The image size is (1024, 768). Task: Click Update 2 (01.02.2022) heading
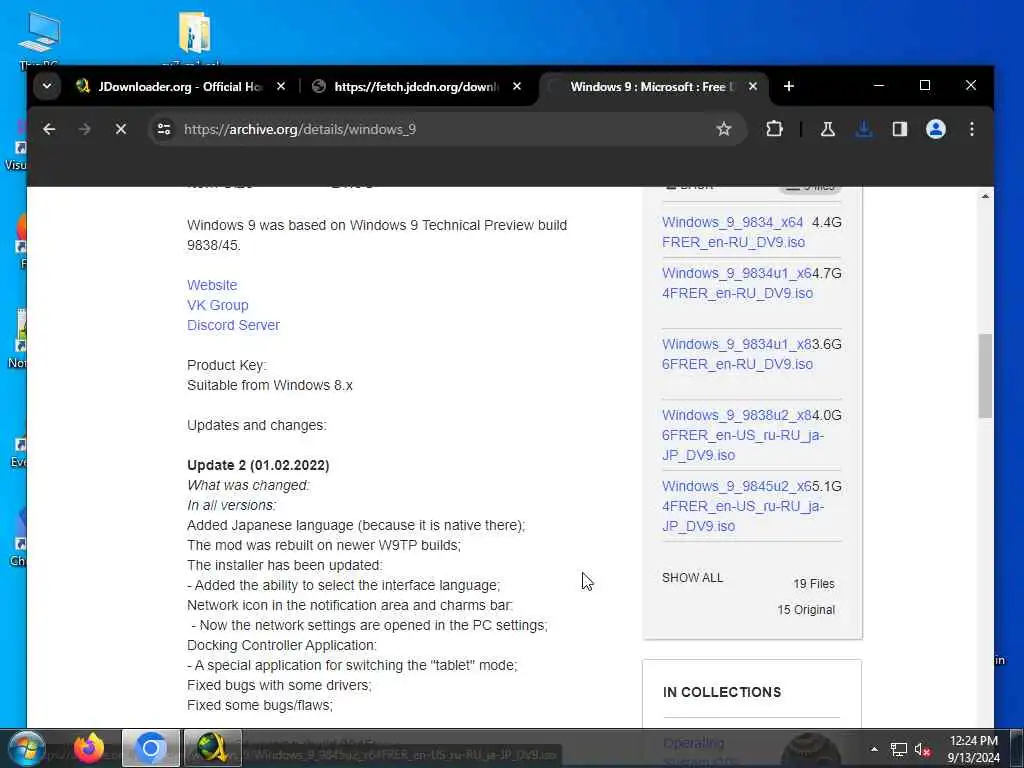pyautogui.click(x=258, y=465)
